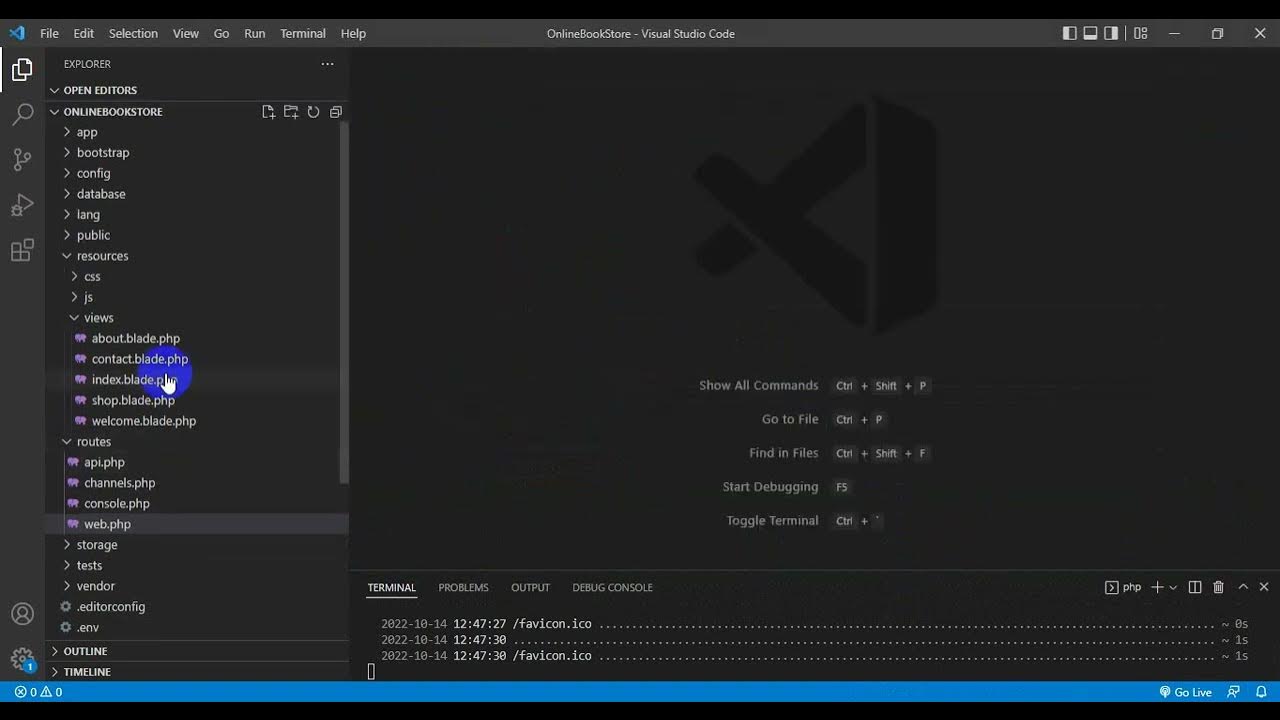1280x720 pixels.
Task: Expand the Timeline section
Action: tap(198, 672)
